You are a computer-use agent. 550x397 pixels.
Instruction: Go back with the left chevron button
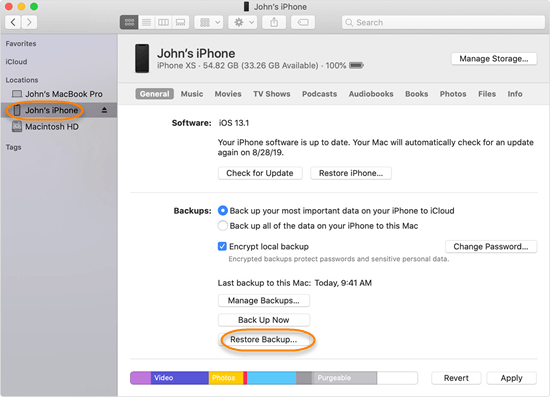pos(13,22)
